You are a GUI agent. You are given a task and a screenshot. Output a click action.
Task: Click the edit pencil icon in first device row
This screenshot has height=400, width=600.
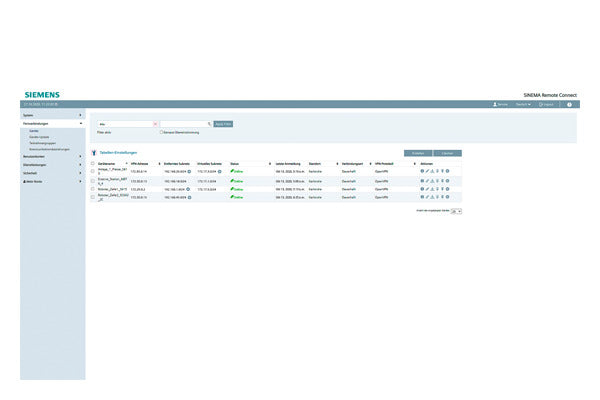(428, 171)
